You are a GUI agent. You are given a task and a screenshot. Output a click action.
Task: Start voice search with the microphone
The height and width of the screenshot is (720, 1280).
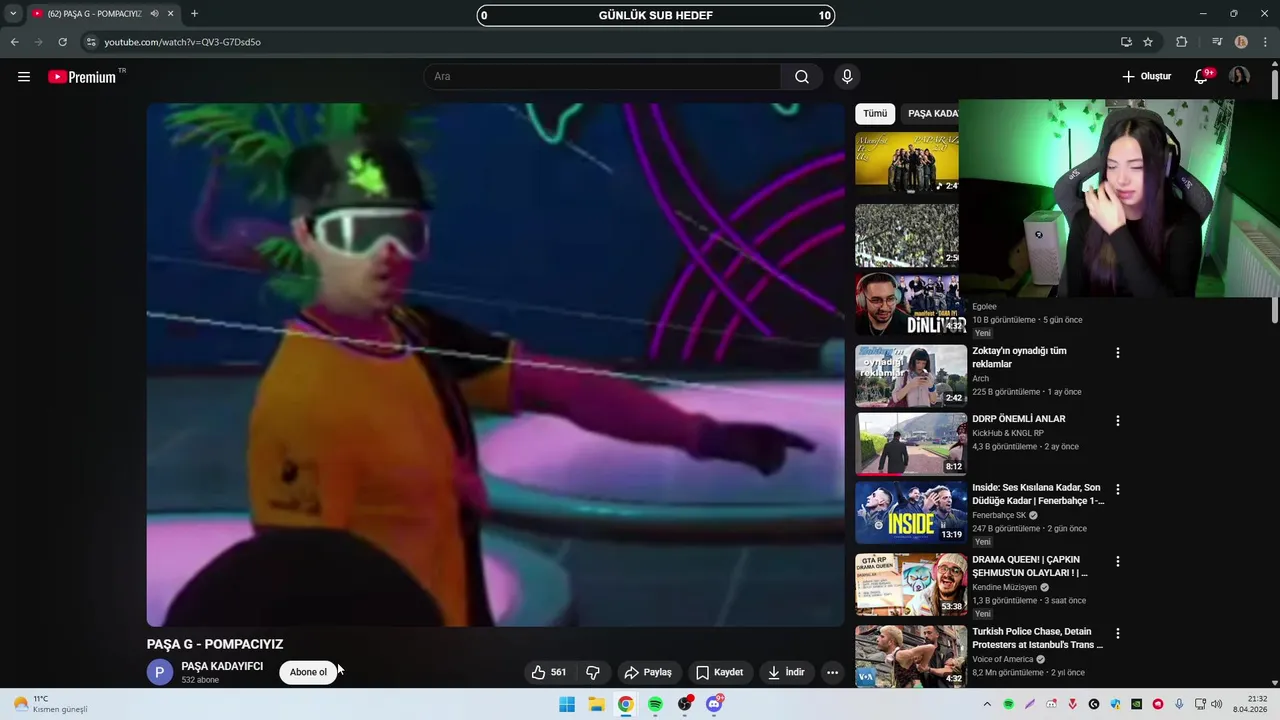(847, 77)
